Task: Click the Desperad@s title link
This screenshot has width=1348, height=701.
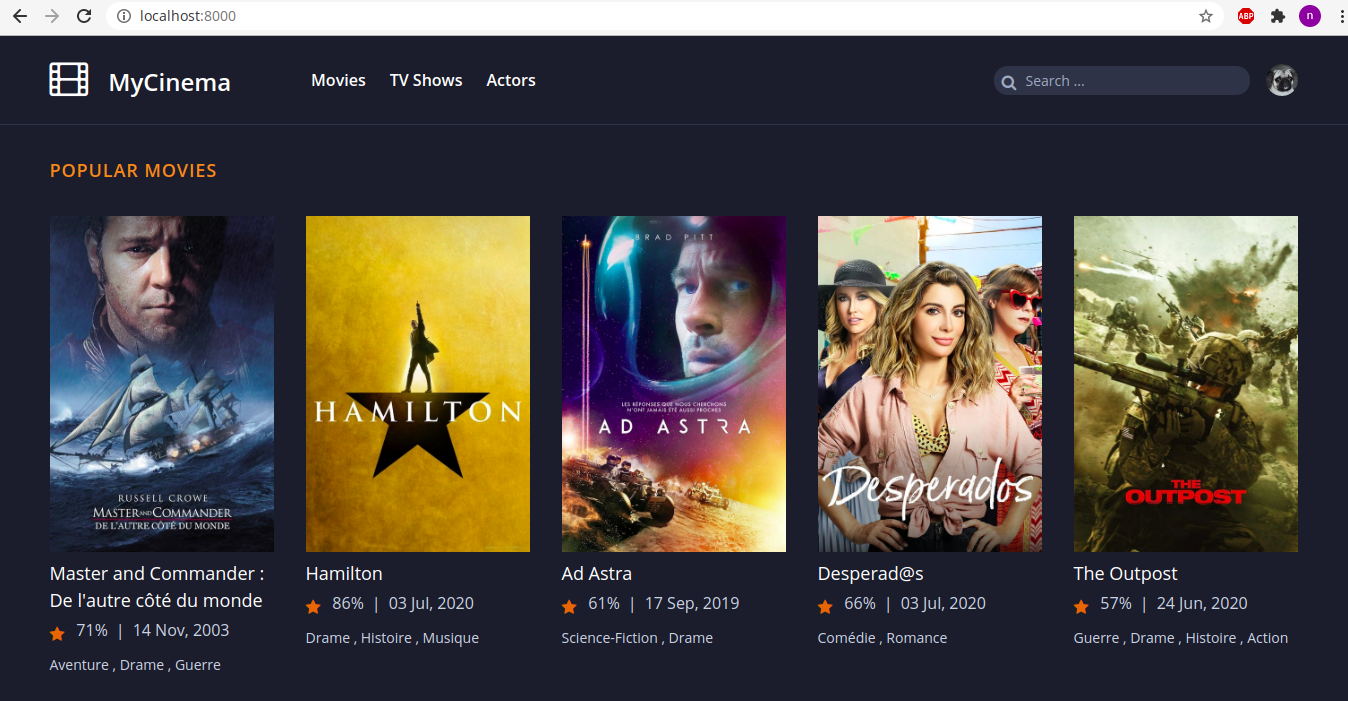Action: pyautogui.click(x=870, y=574)
